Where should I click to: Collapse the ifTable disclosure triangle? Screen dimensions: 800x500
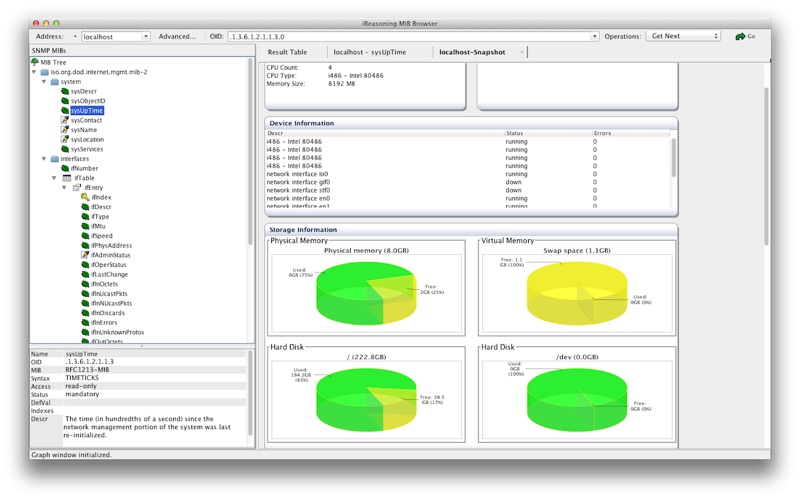pos(55,178)
